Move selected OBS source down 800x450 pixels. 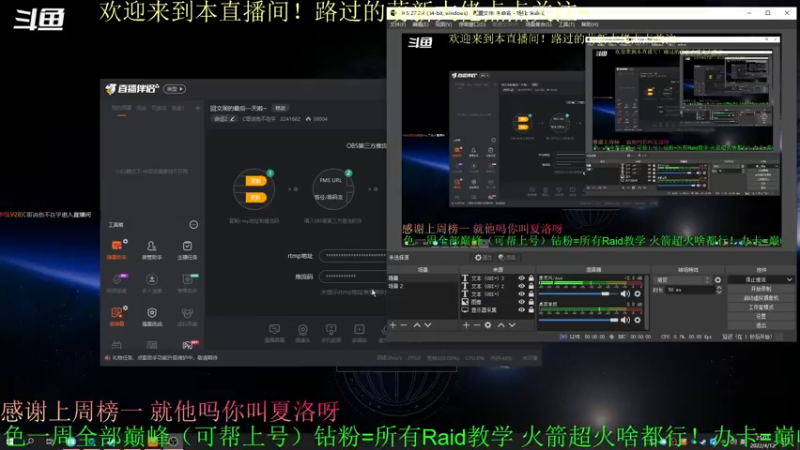pos(512,325)
